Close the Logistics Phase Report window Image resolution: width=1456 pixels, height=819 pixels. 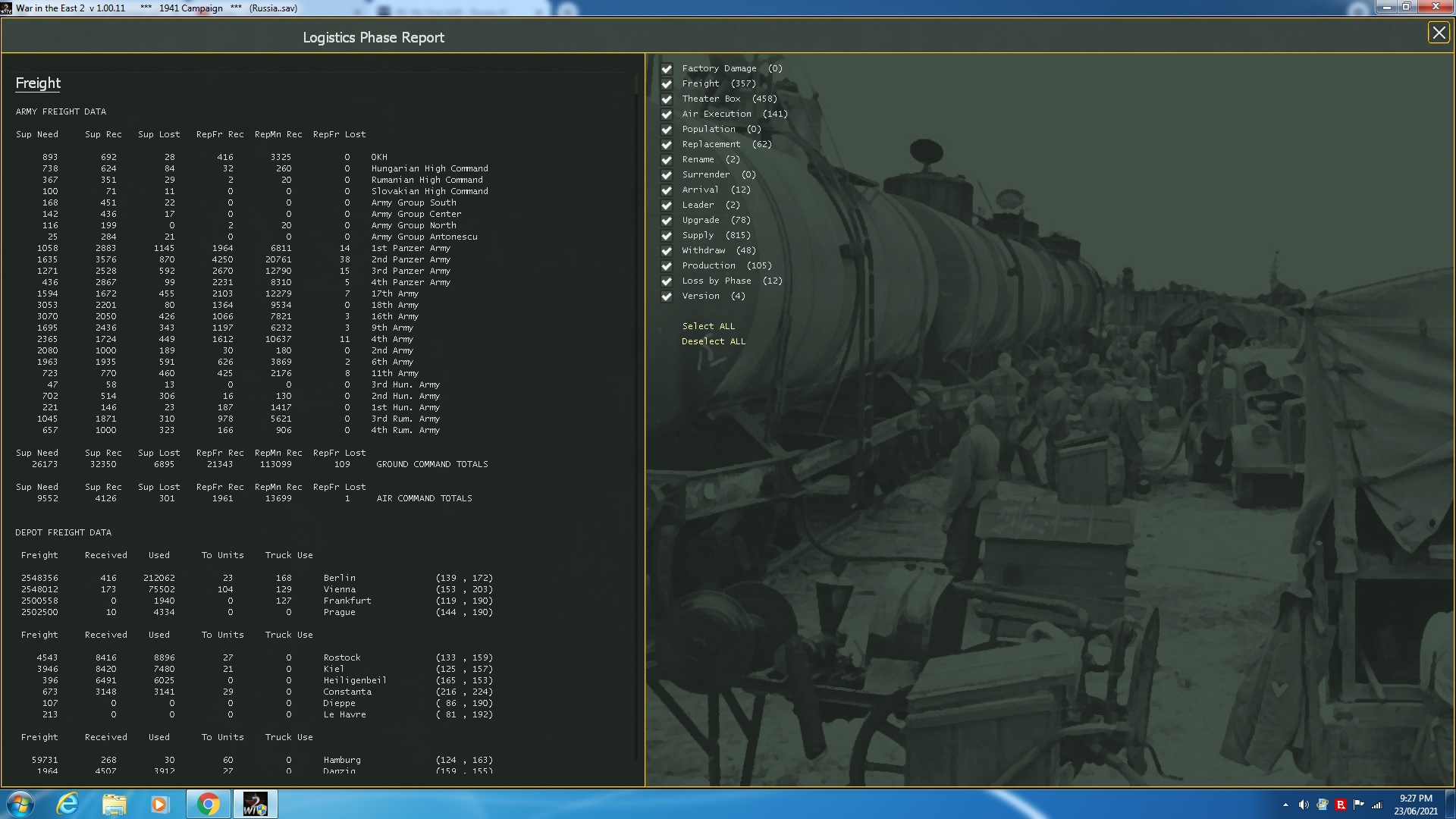pyautogui.click(x=1439, y=33)
